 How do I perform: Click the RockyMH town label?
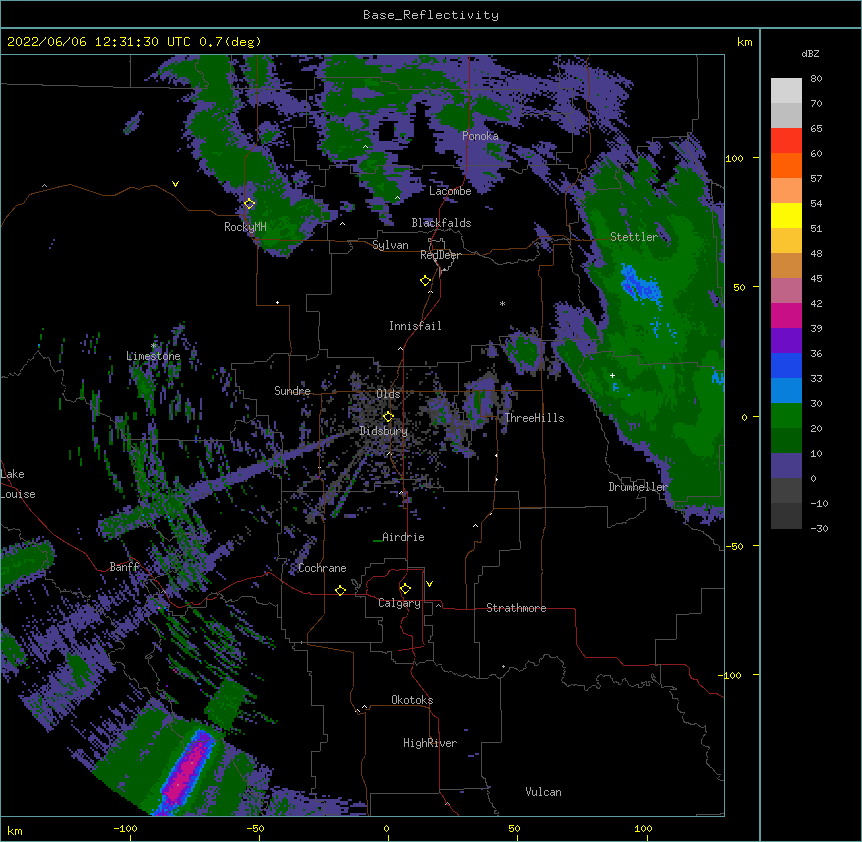pos(245,227)
